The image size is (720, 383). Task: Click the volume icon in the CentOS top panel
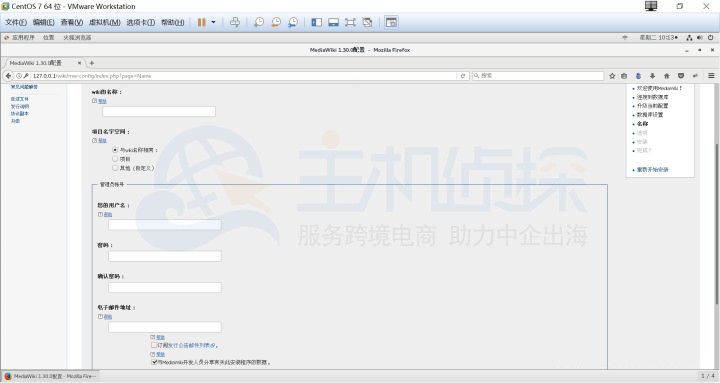click(x=700, y=38)
